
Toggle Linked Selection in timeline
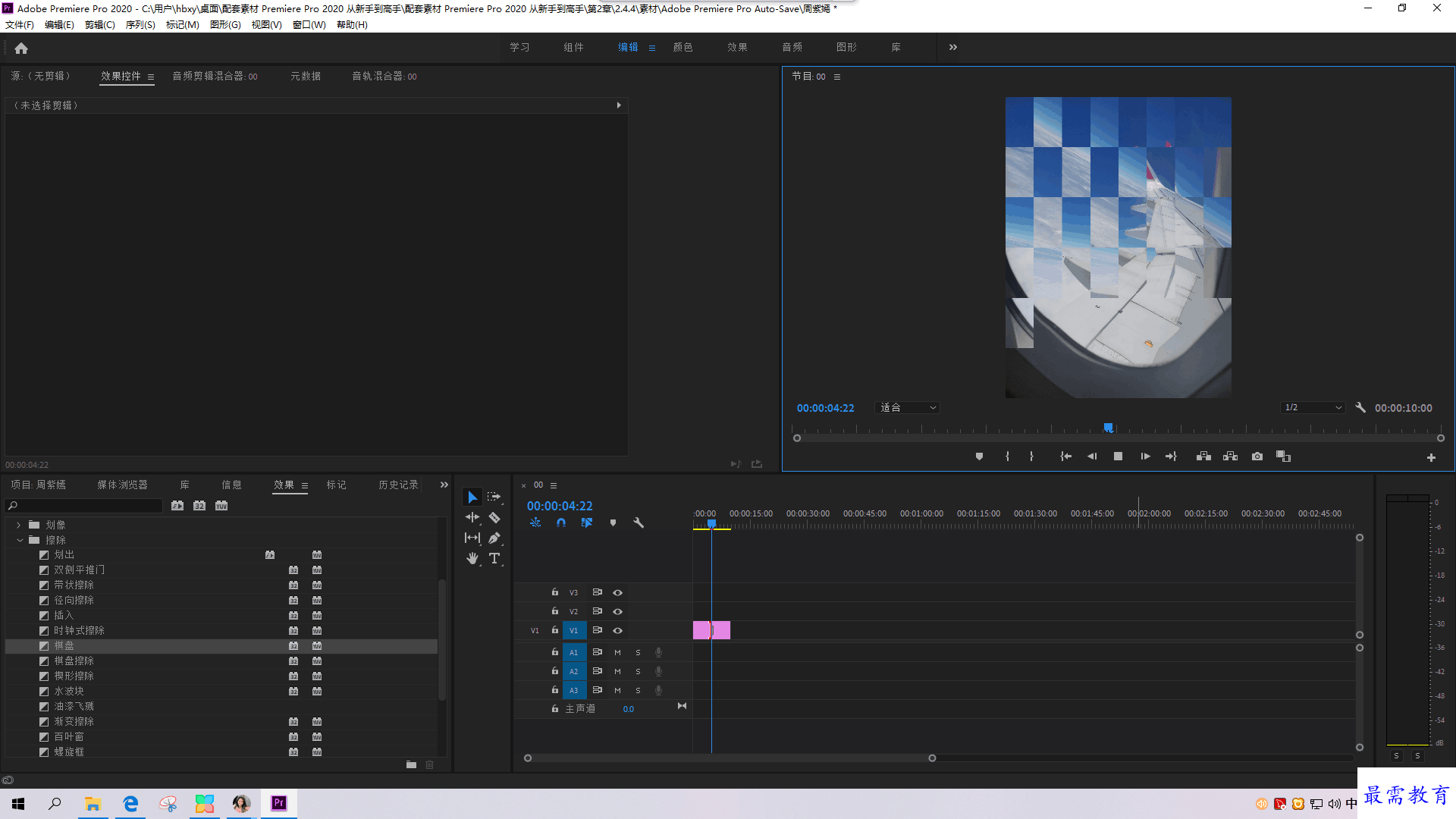pyautogui.click(x=586, y=522)
